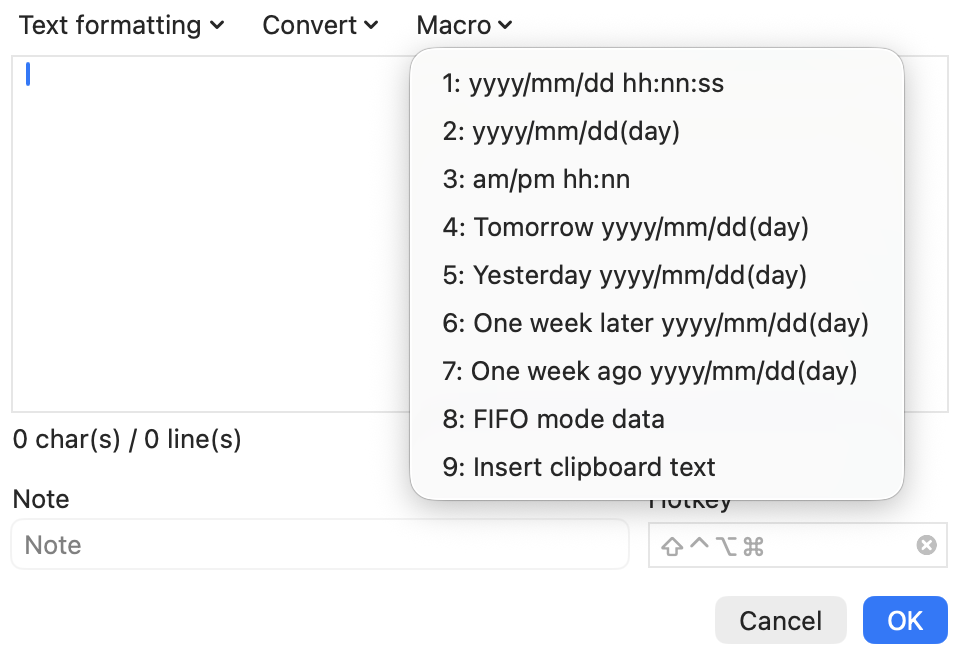Viewport: 960px width, 662px height.
Task: Open the Text formatting dropdown
Action: [x=122, y=25]
